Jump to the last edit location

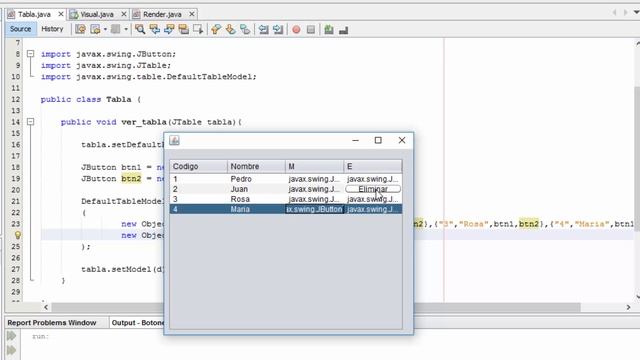80,29
